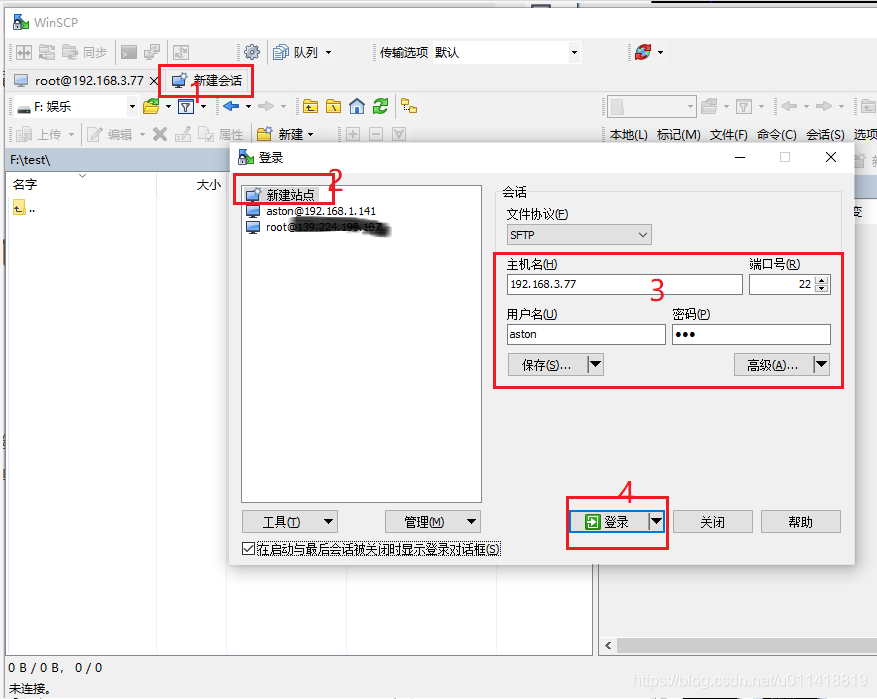The height and width of the screenshot is (699, 877).
Task: Increase the port number with up stepper
Action: (x=822, y=280)
